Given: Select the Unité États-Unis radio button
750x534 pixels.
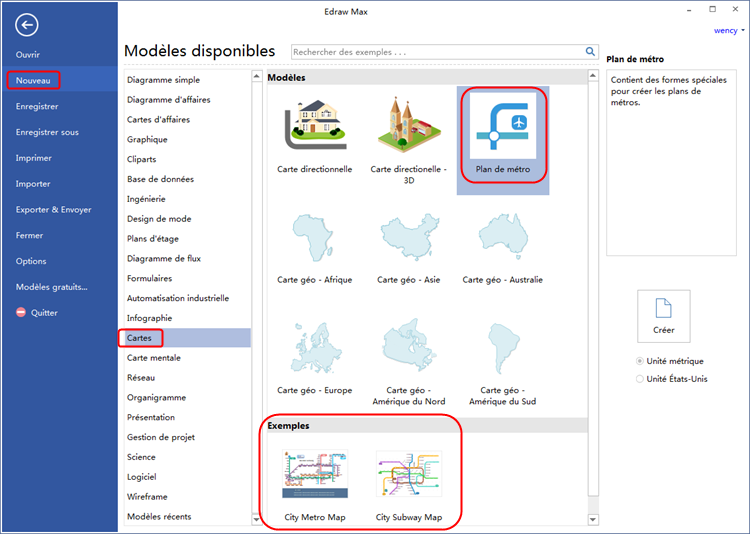Looking at the screenshot, I should coord(640,379).
